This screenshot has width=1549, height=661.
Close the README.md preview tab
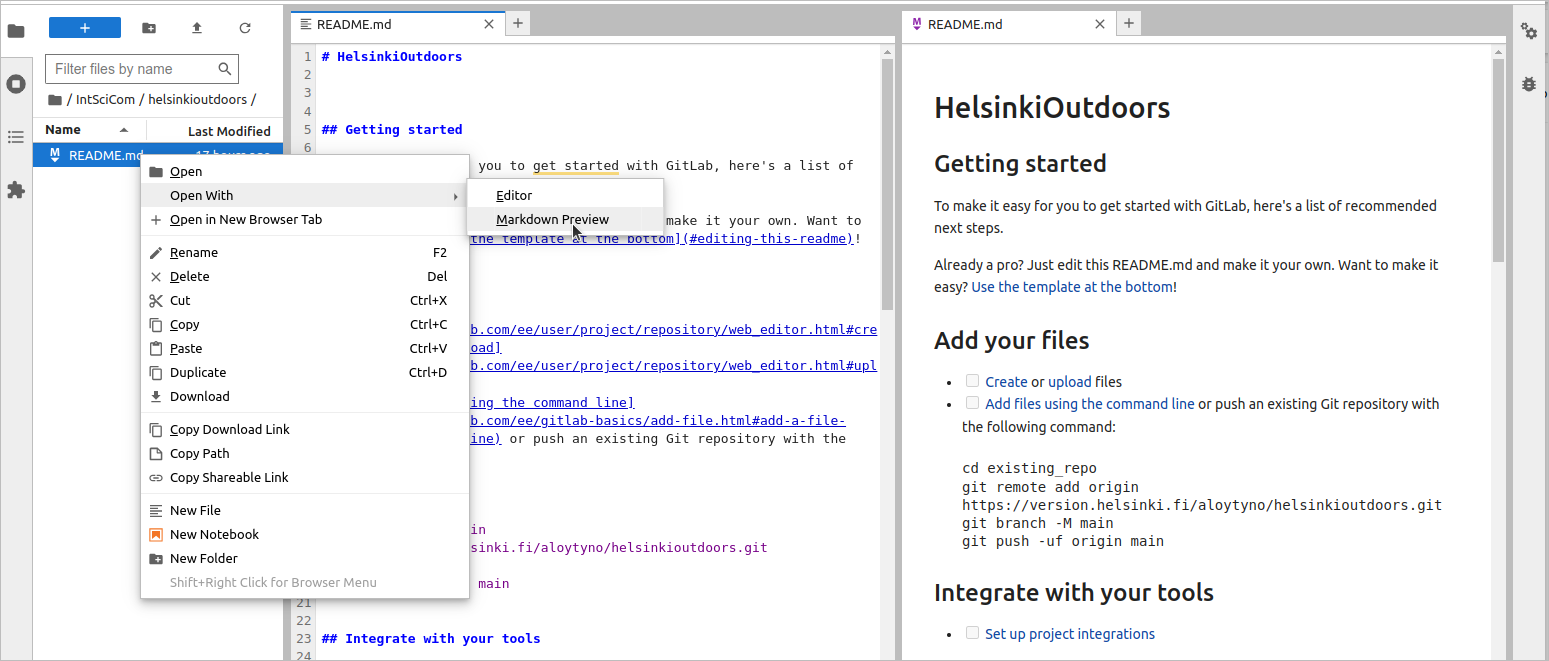(x=1100, y=24)
